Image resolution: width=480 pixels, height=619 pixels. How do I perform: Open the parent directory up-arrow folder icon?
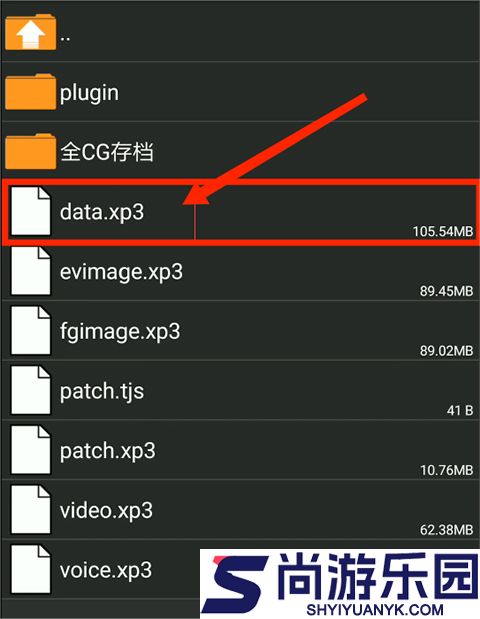click(30, 32)
